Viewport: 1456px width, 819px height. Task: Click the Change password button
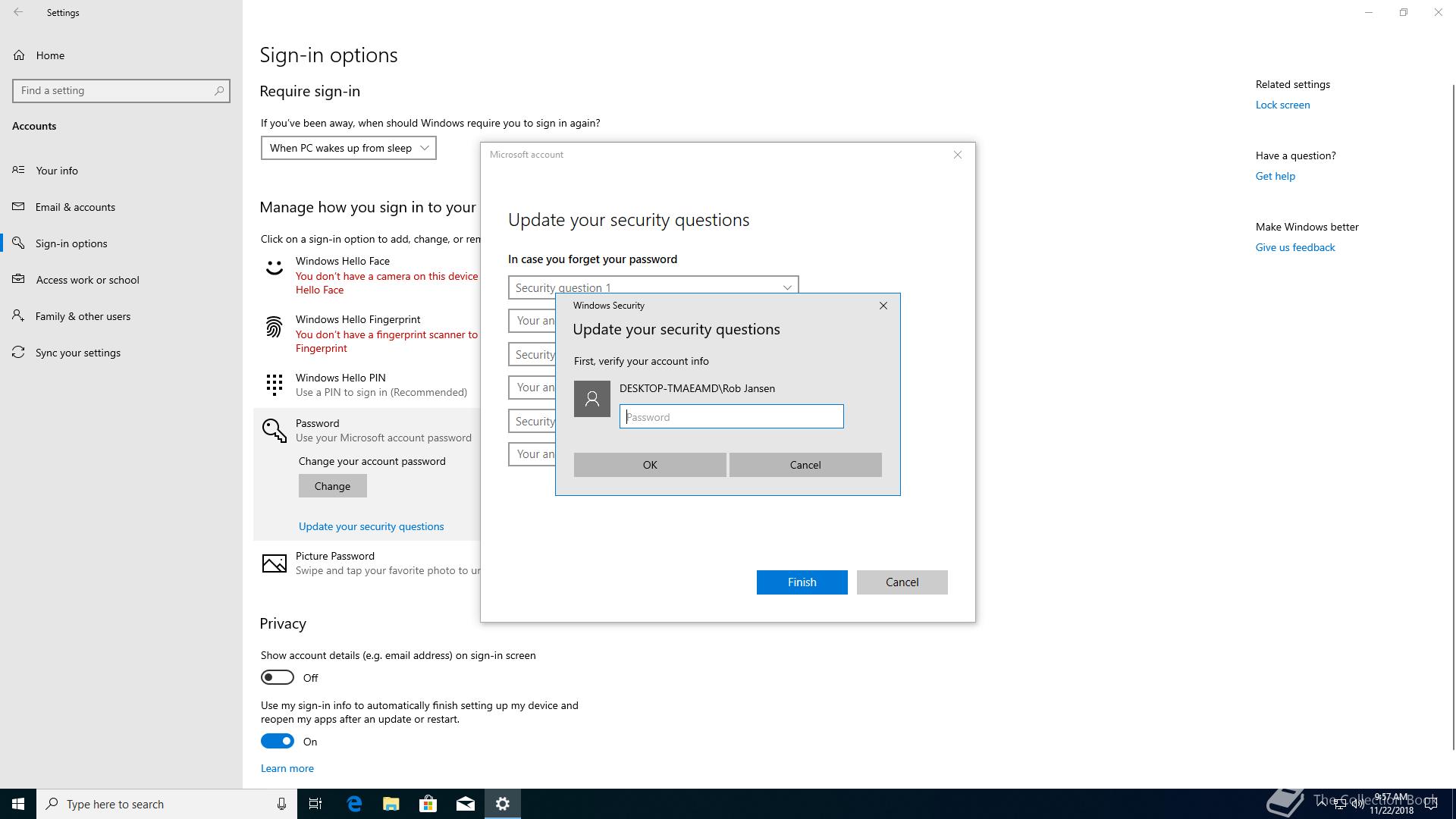click(332, 486)
